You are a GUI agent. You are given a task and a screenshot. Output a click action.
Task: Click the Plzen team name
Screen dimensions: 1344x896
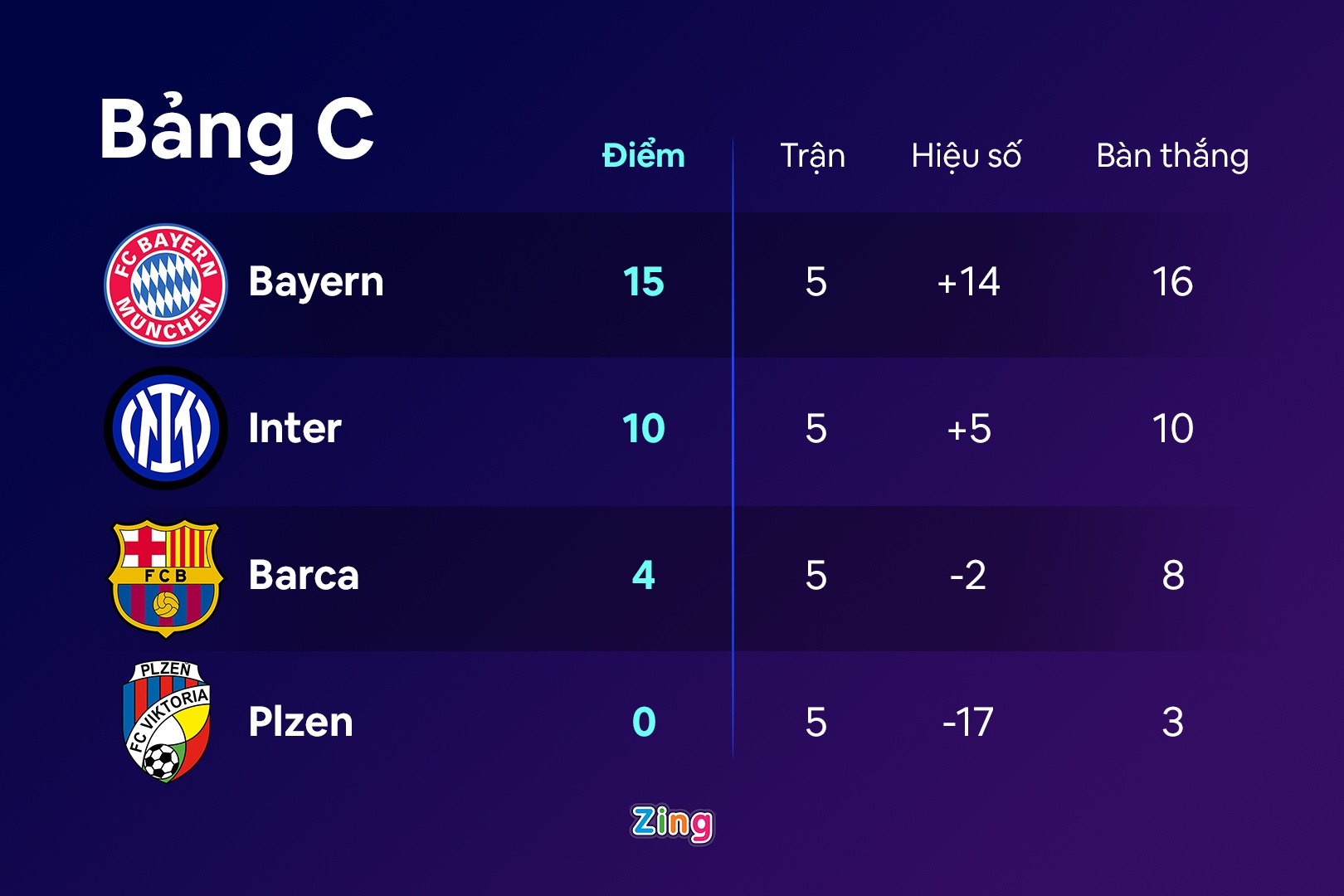pyautogui.click(x=301, y=722)
